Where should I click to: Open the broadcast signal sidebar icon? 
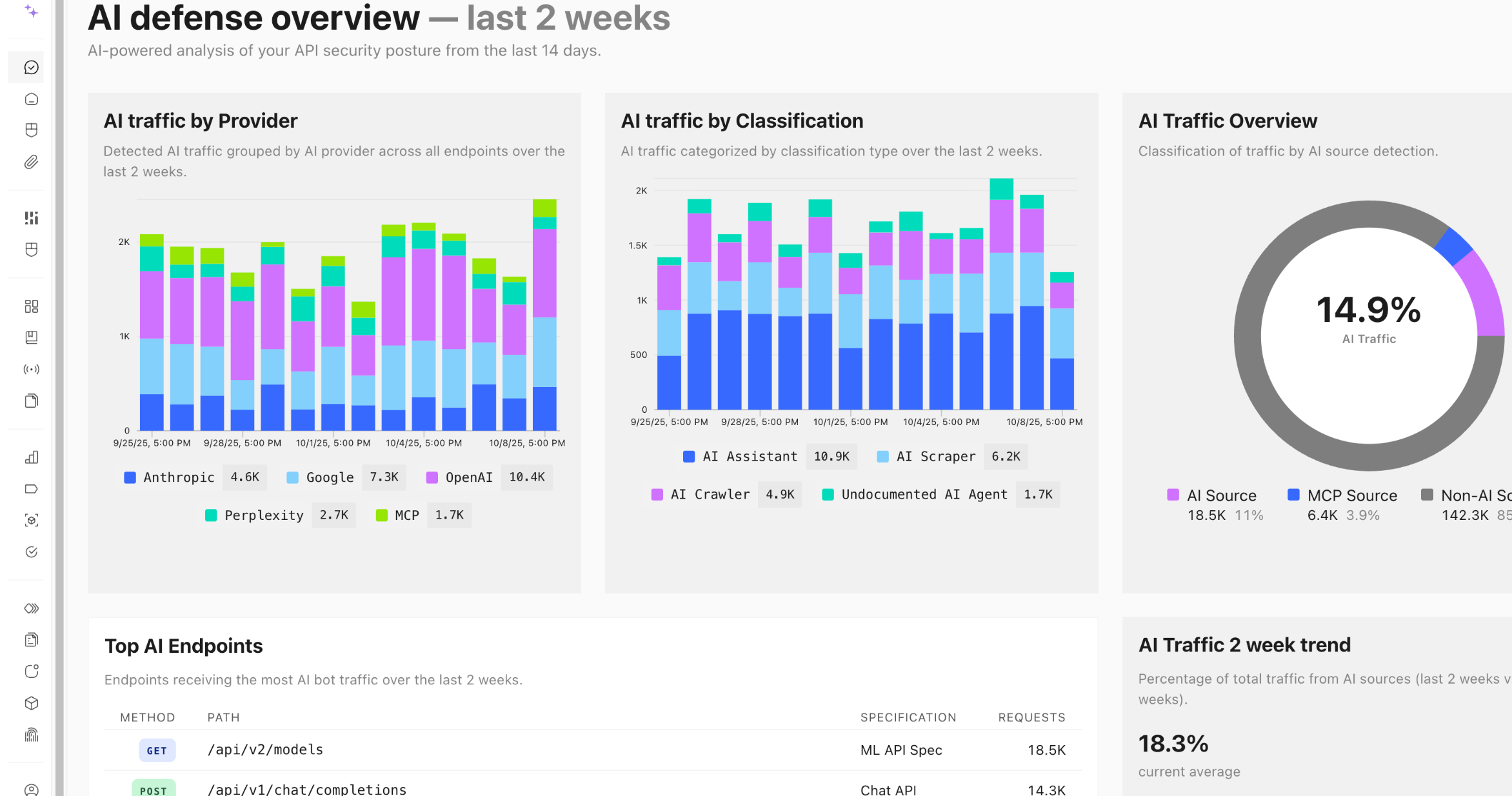point(31,369)
